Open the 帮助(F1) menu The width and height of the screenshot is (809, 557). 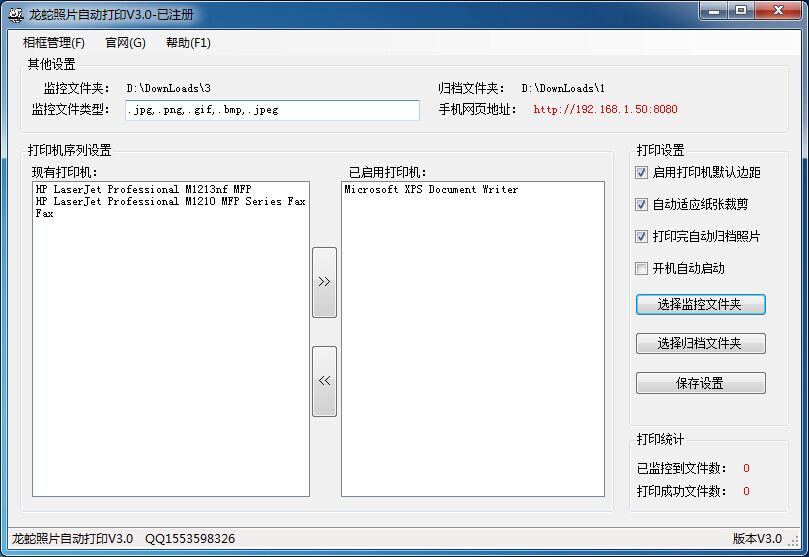[188, 43]
